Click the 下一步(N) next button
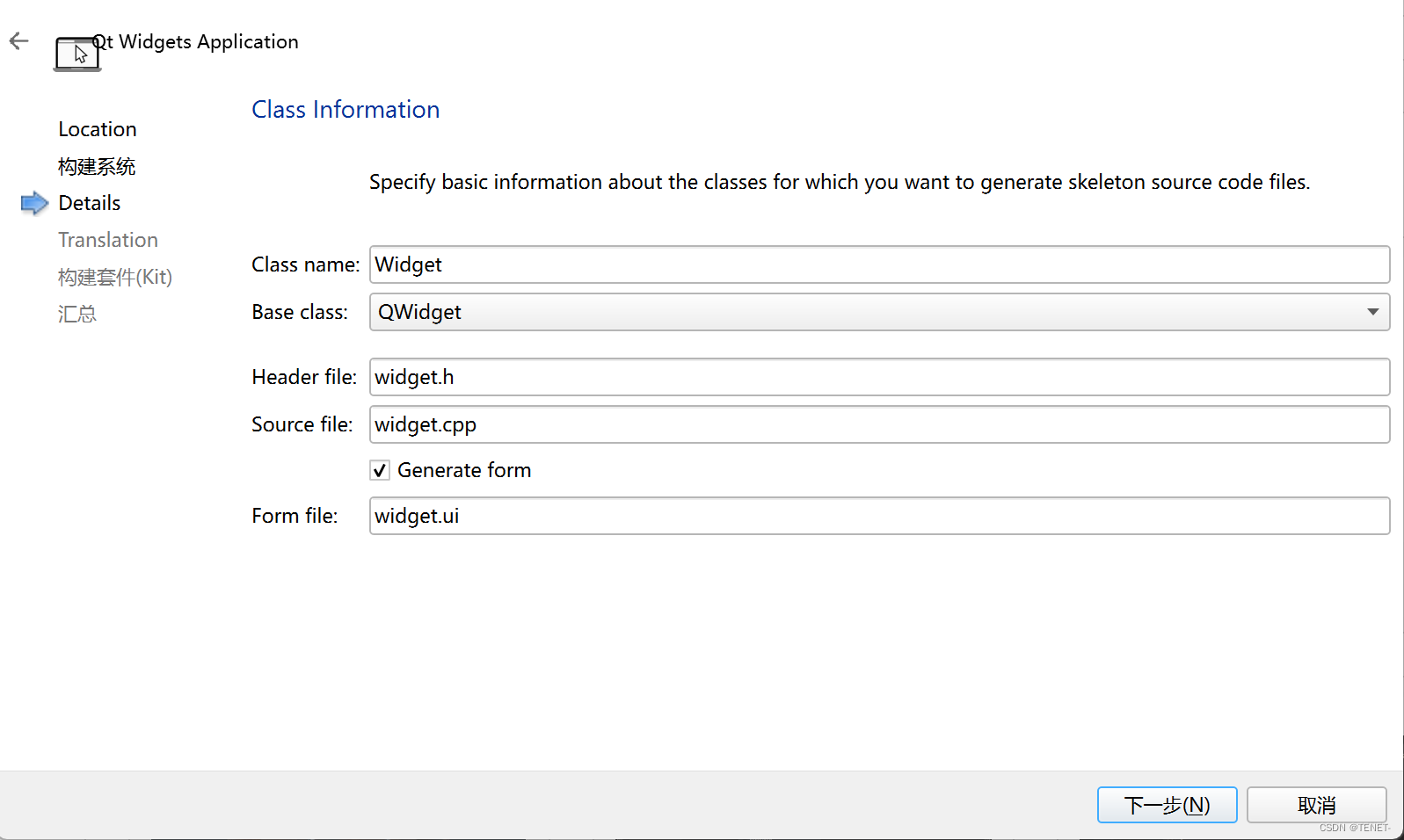Screen dimensions: 1404x840 coord(1167,805)
